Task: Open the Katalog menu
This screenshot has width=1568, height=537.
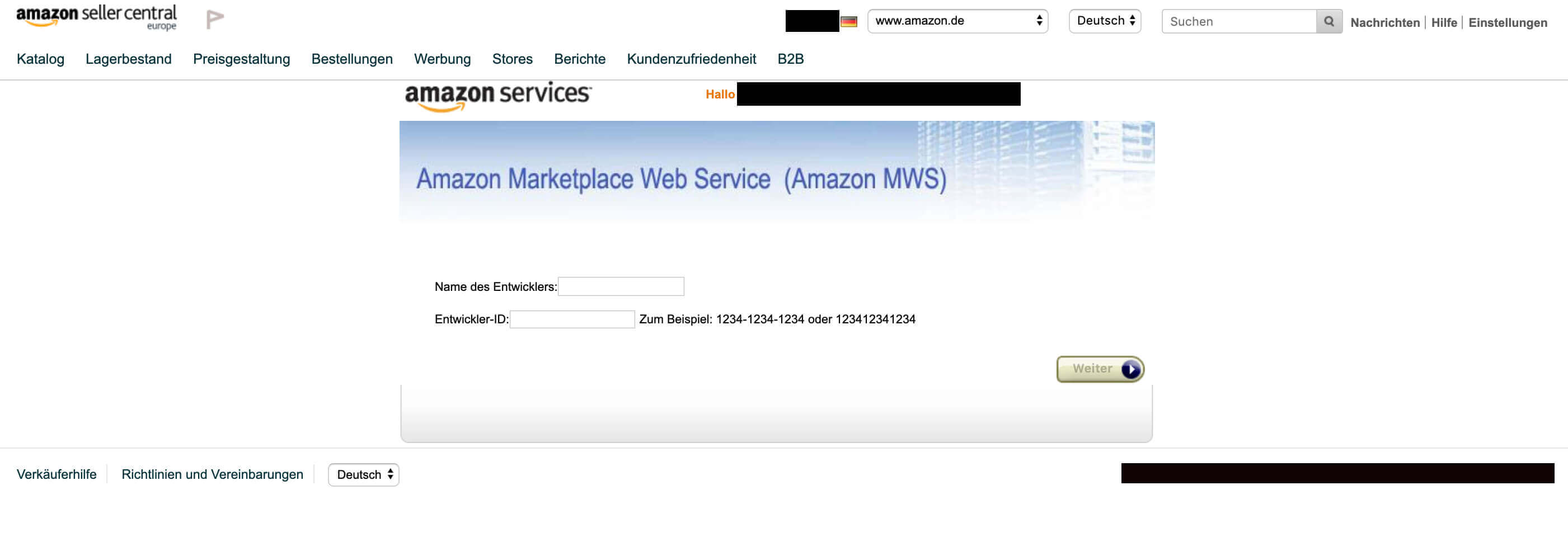Action: point(40,59)
